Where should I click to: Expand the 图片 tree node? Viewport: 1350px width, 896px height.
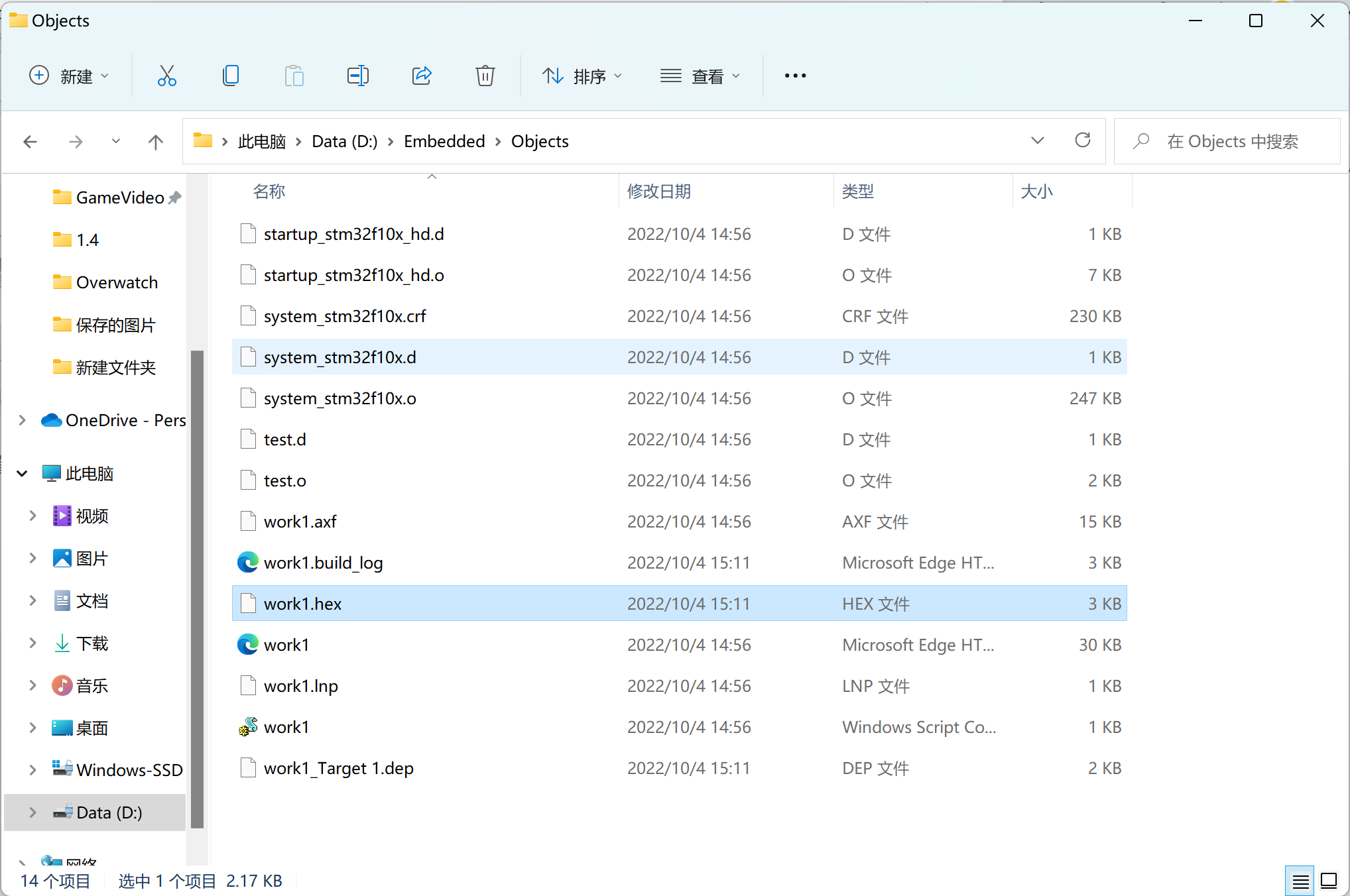point(32,558)
